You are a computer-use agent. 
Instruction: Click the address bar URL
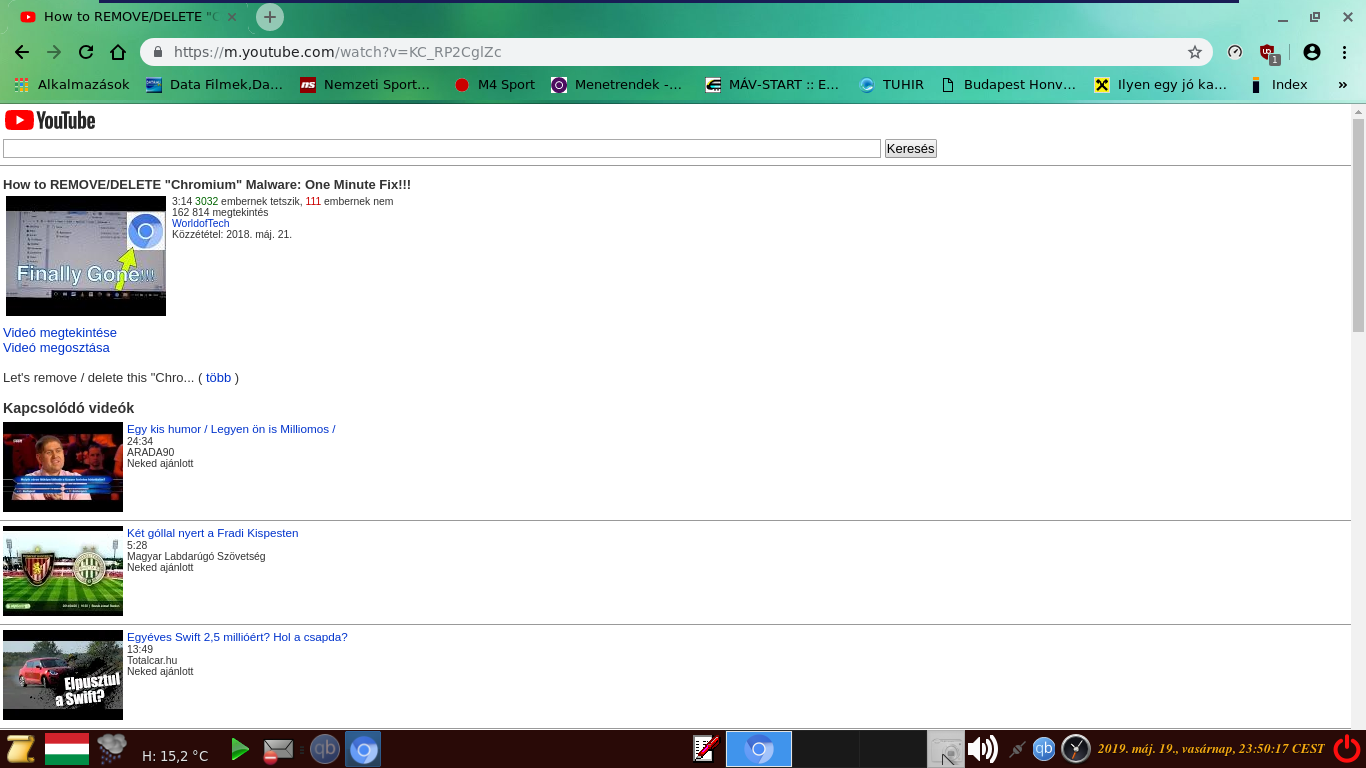(338, 52)
